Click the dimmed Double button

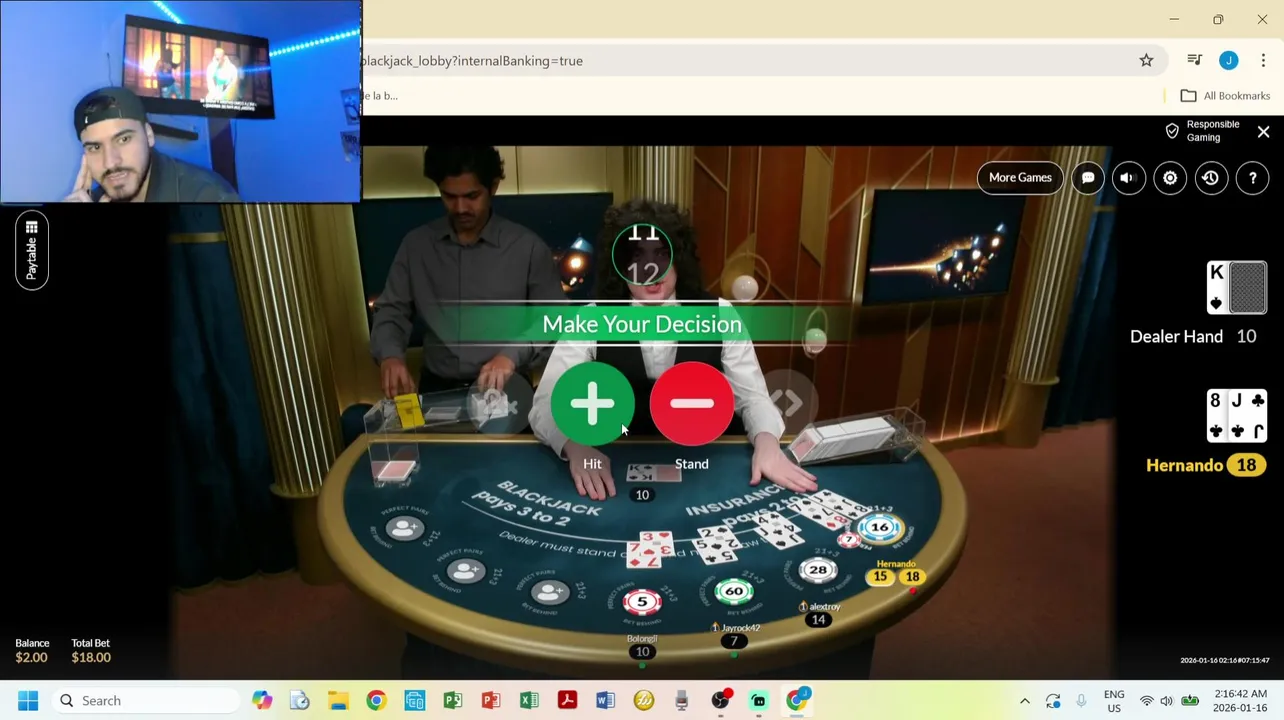[x=497, y=404]
